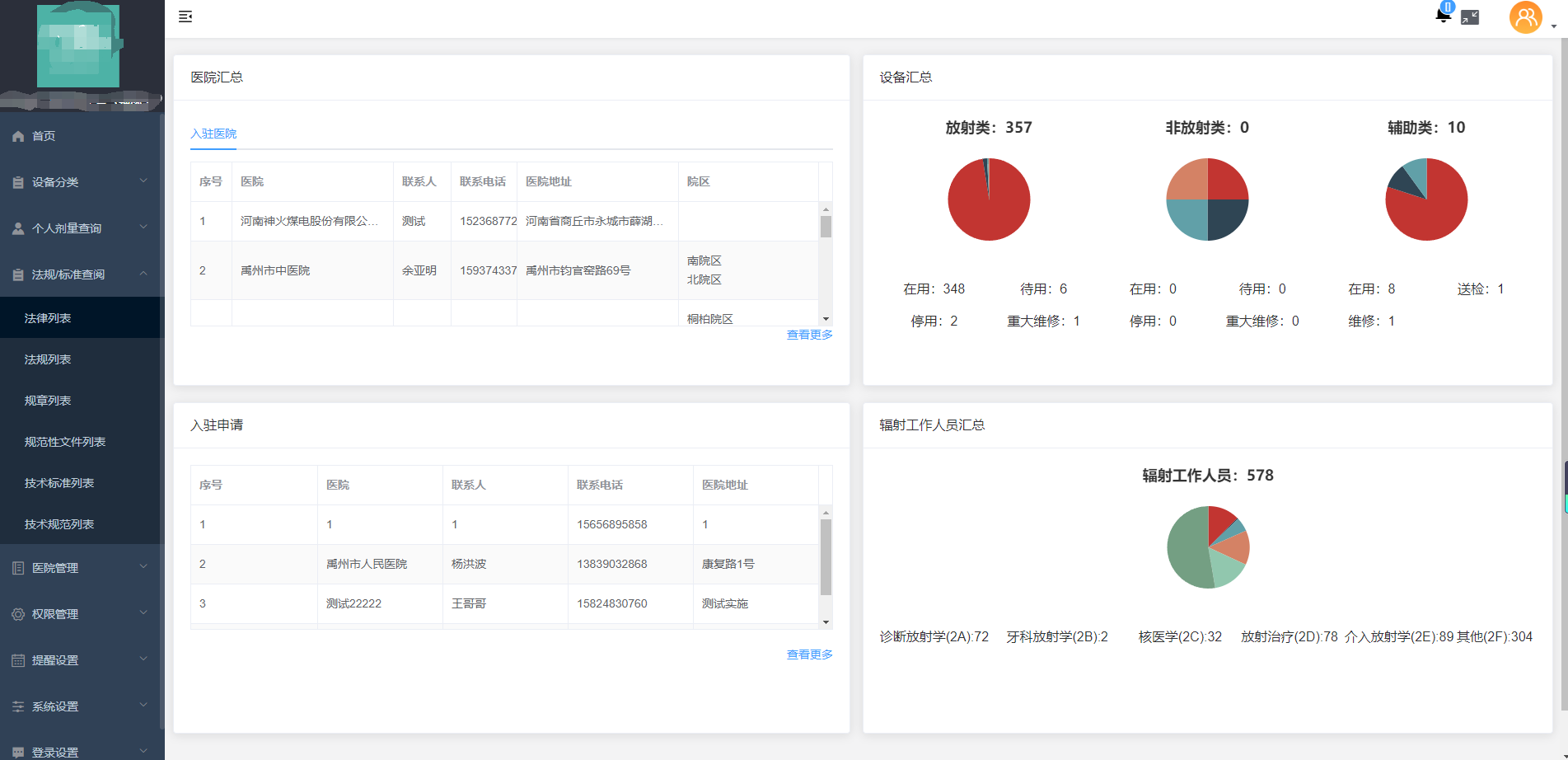The height and width of the screenshot is (760, 1568).
Task: Click the legend 核医学(2C):32
Action: pos(1180,636)
